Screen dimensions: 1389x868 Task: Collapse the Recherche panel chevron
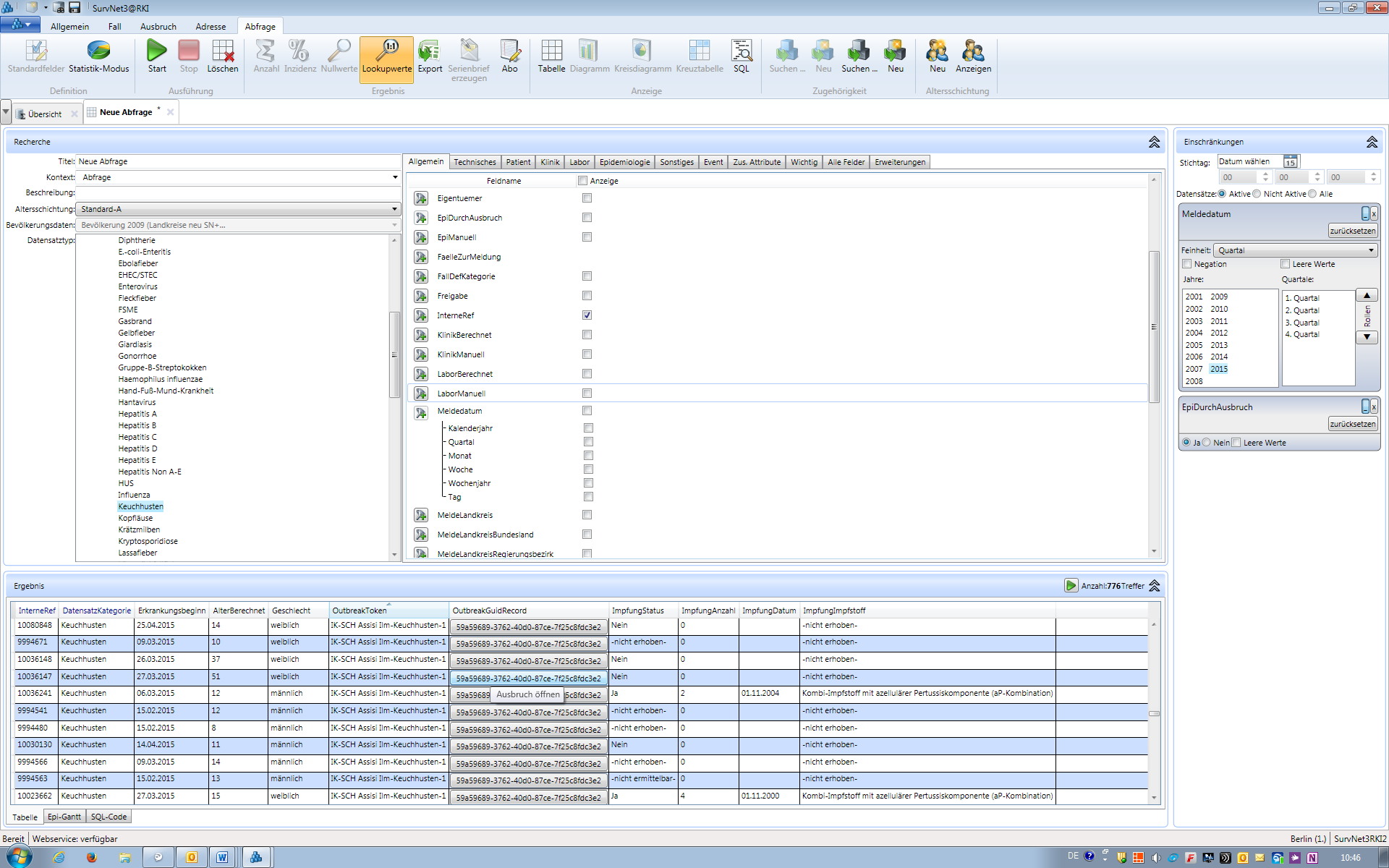[x=1154, y=142]
